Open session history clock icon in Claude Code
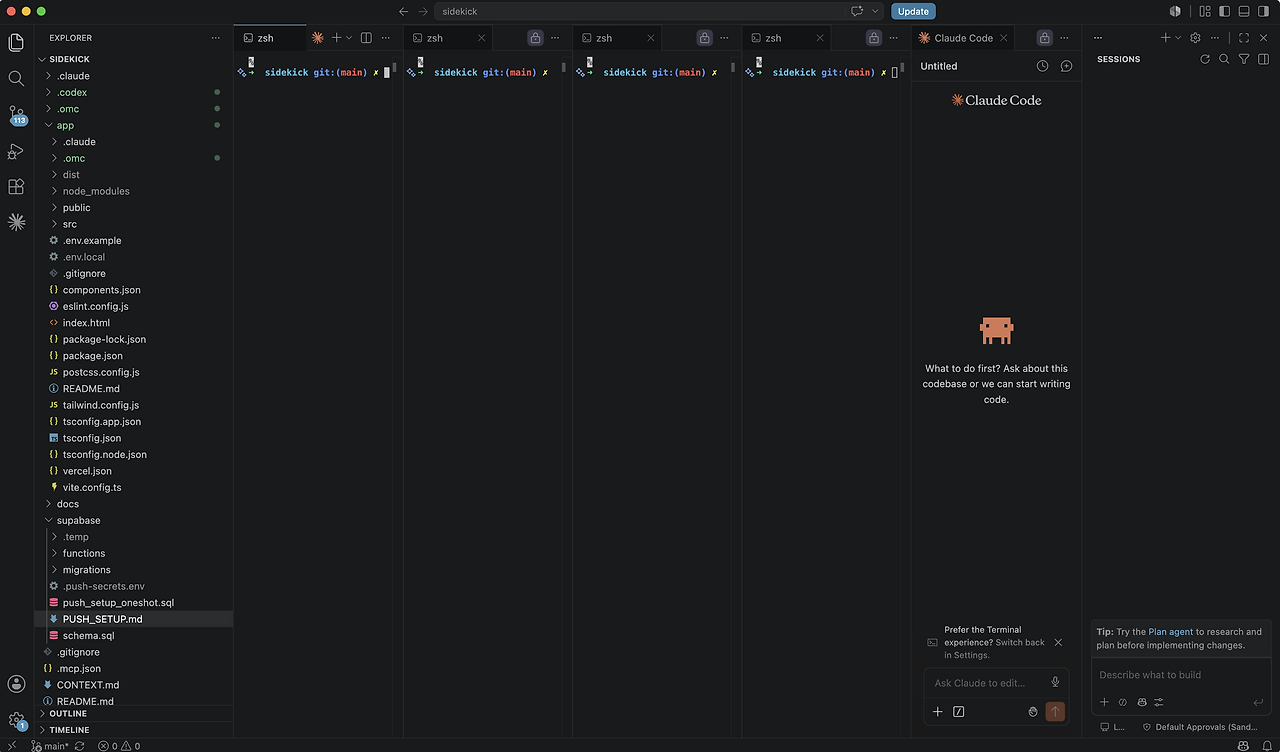The image size is (1280, 752). pos(1042,66)
